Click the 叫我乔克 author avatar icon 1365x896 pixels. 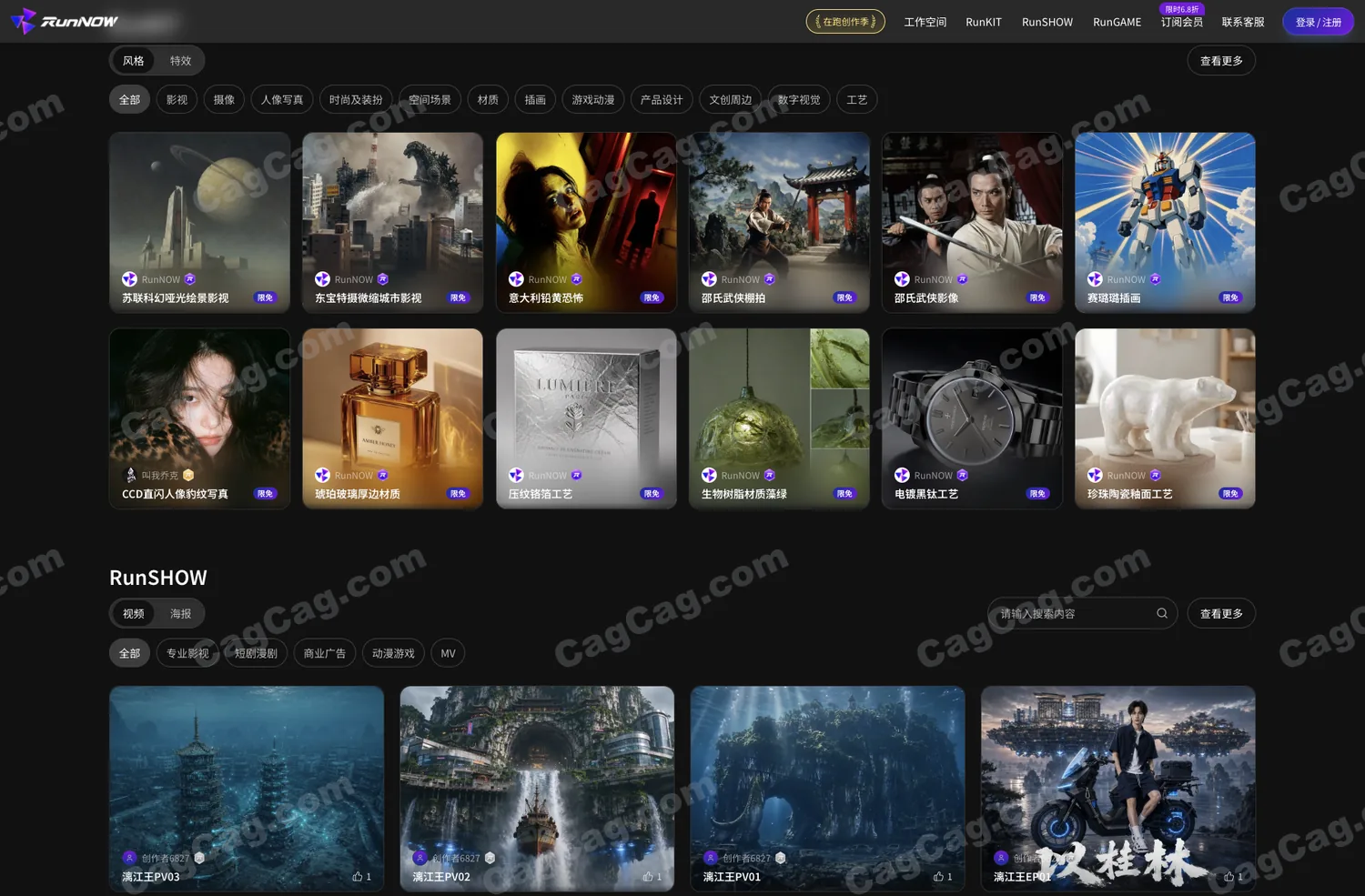coord(130,475)
